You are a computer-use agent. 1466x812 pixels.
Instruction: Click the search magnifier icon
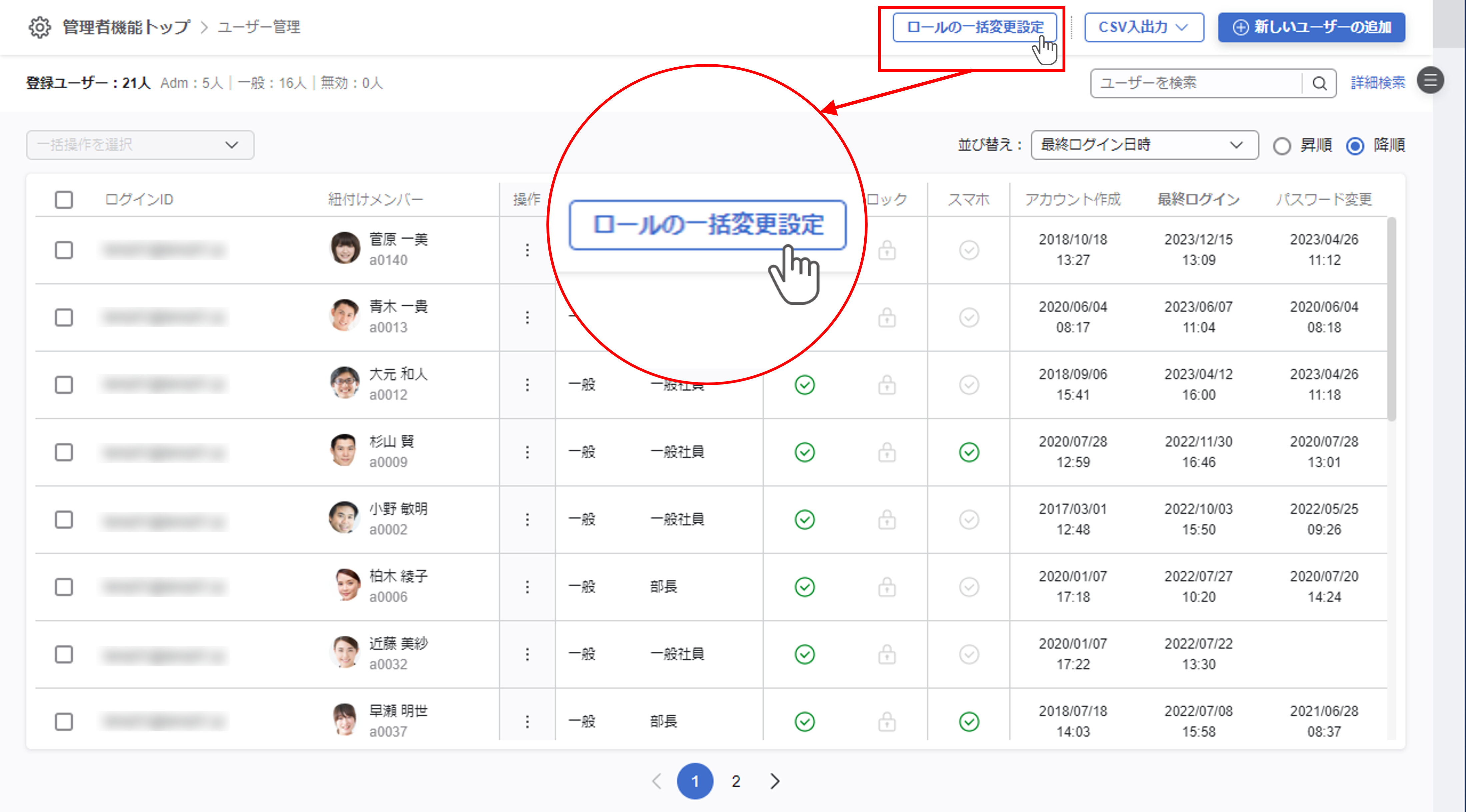coord(1319,83)
